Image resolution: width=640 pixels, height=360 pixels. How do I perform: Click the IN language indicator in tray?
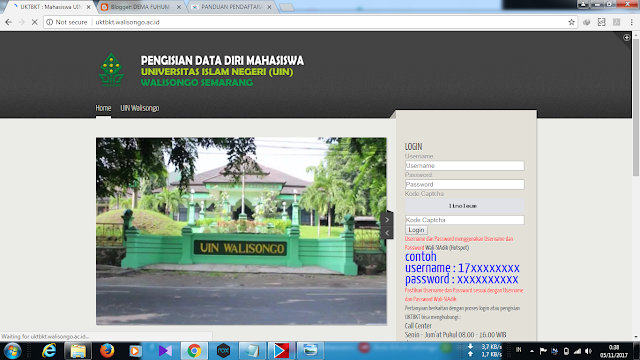519,350
